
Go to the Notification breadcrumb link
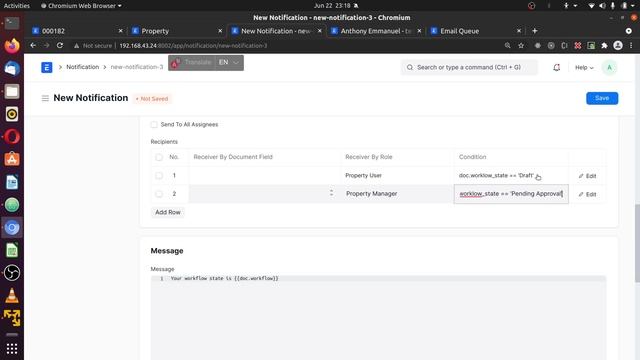(x=82, y=67)
